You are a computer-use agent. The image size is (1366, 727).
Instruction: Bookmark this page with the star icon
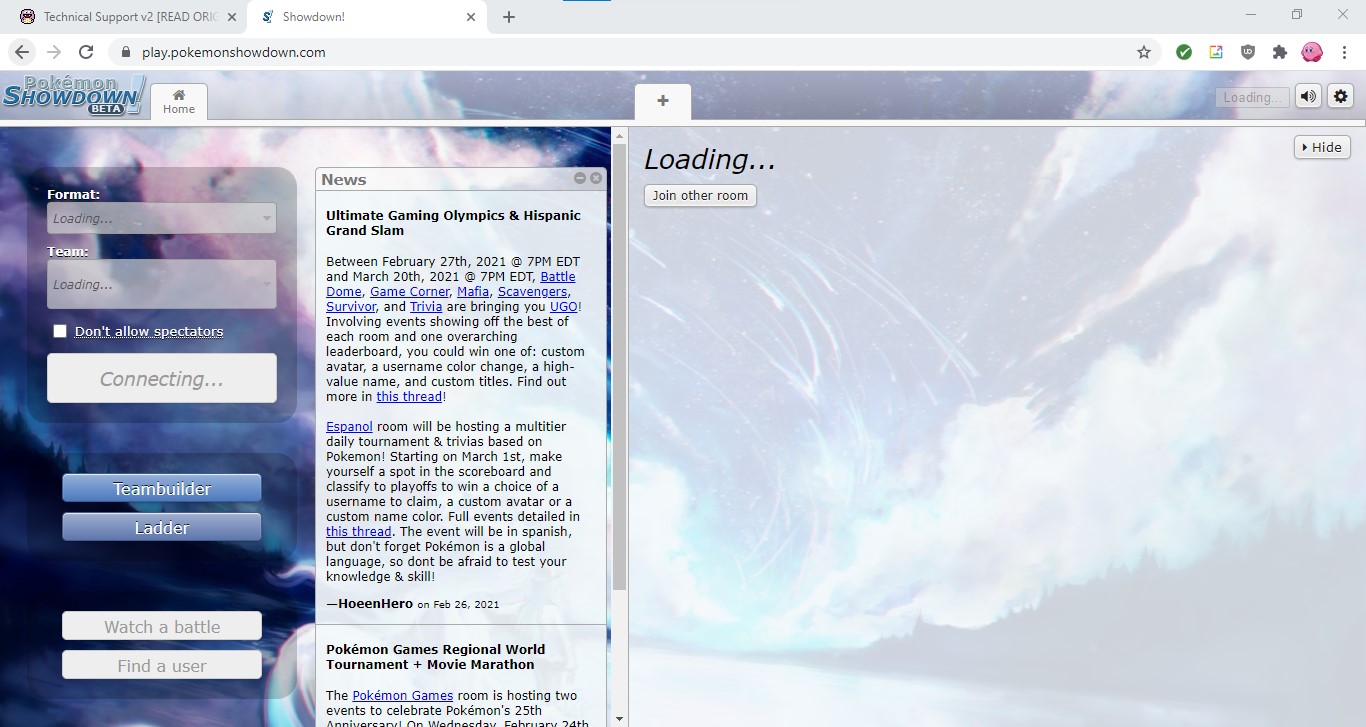1144,52
